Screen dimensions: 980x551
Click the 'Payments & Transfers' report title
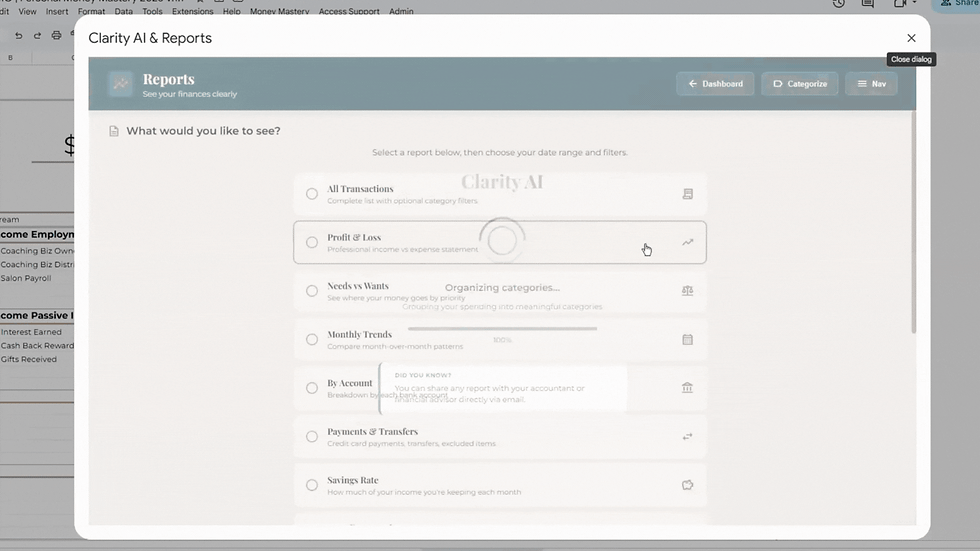[372, 432]
